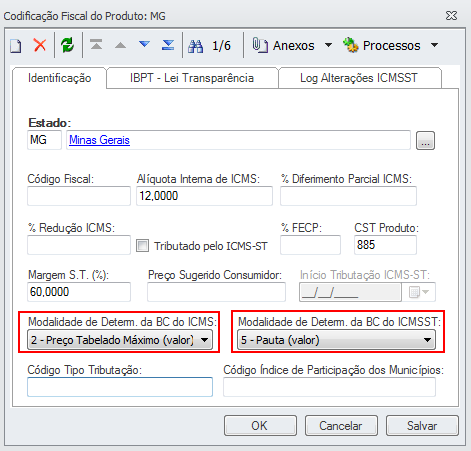The image size is (471, 451).
Task: Edit the Margem S.T. (%) field
Action: click(x=79, y=292)
